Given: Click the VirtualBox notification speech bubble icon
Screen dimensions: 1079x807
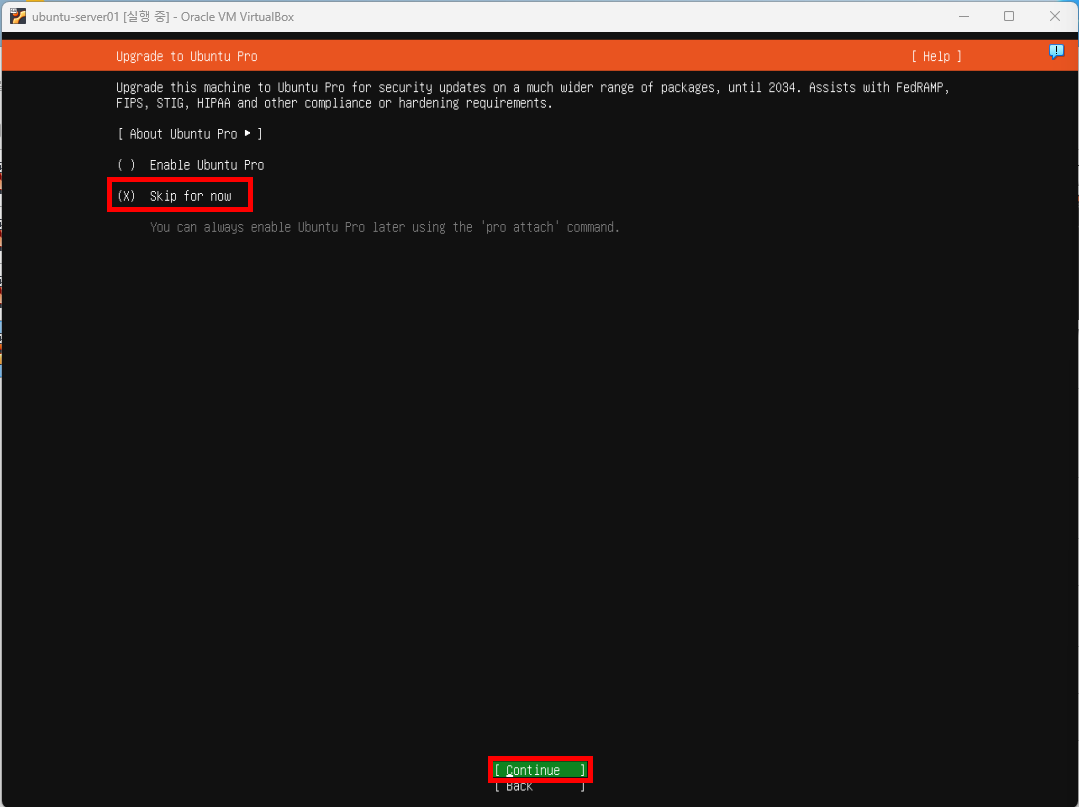Looking at the screenshot, I should tap(1056, 51).
